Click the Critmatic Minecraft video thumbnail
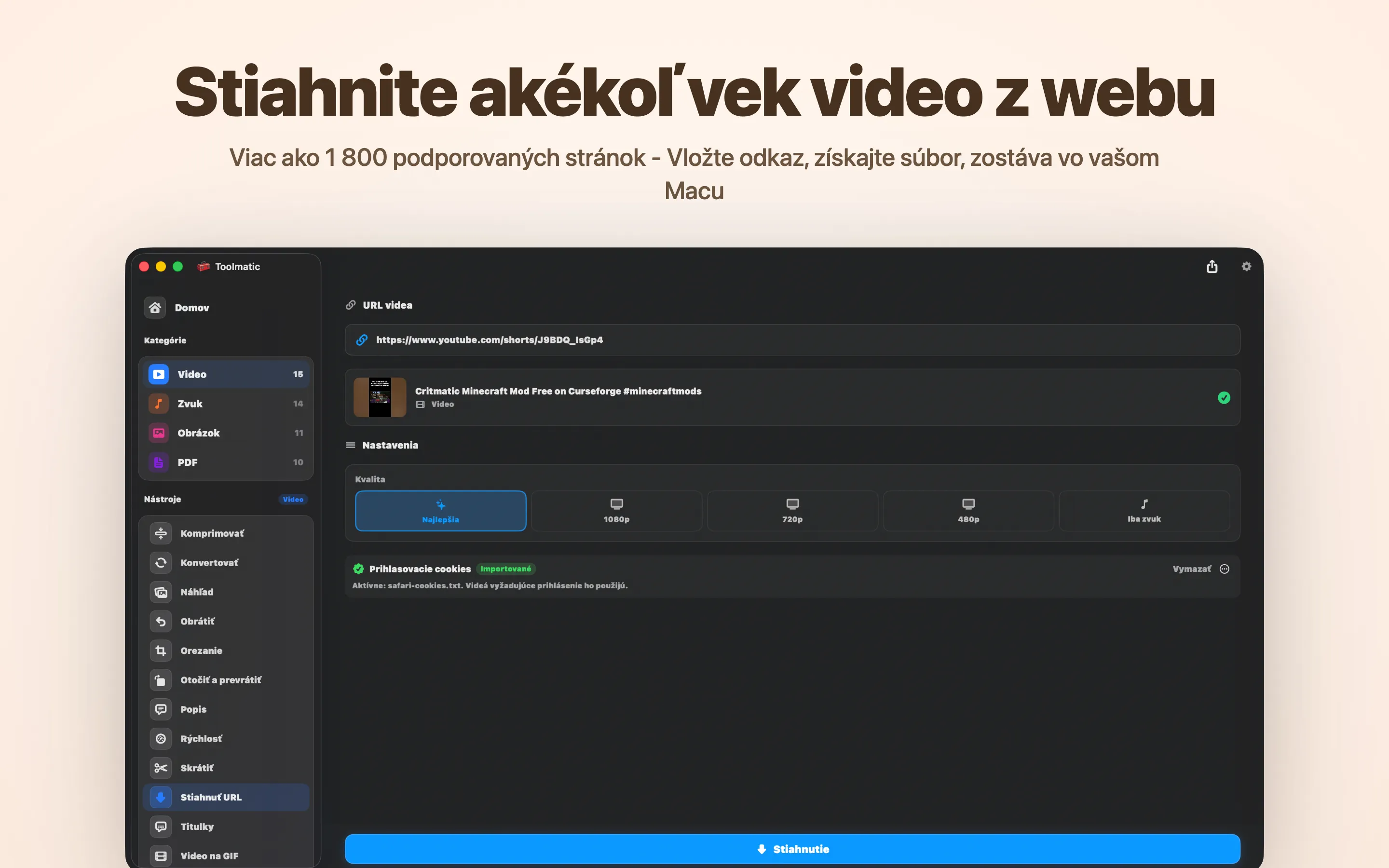1389x868 pixels. (380, 397)
